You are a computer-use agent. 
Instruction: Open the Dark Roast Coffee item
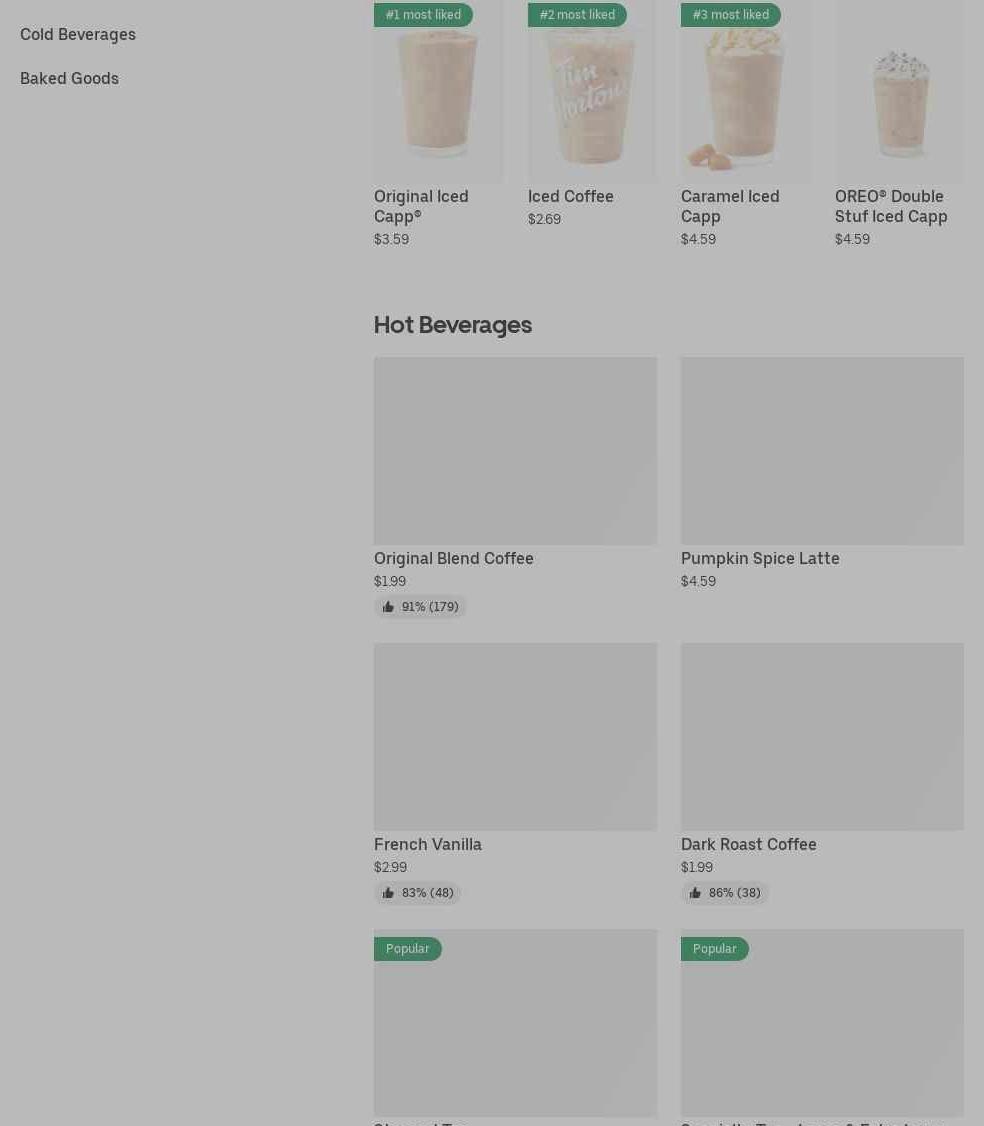748,844
